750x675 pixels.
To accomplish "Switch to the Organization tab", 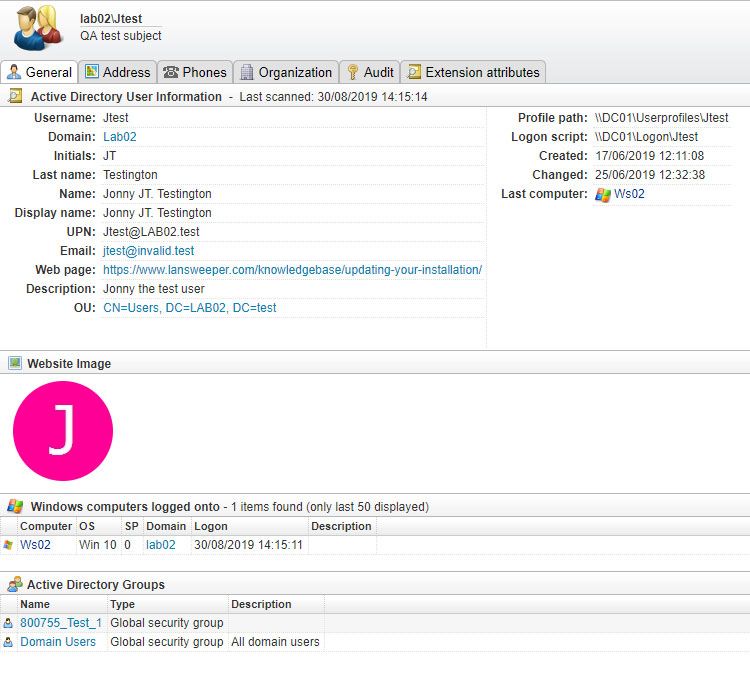I will (286, 72).
